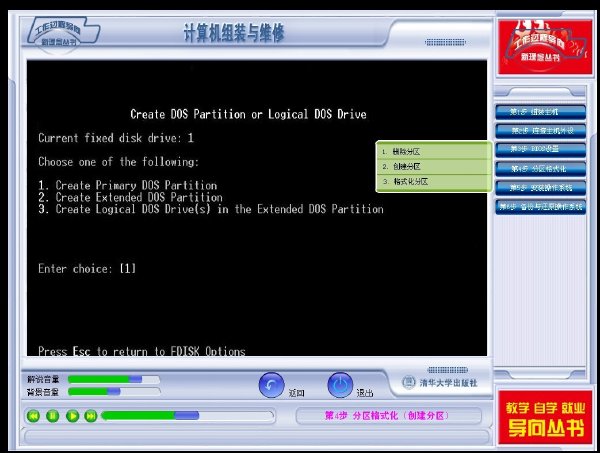Screen dimensions: 600x453
Task: Open 第2步 连接主机外设 step
Action: [540, 131]
